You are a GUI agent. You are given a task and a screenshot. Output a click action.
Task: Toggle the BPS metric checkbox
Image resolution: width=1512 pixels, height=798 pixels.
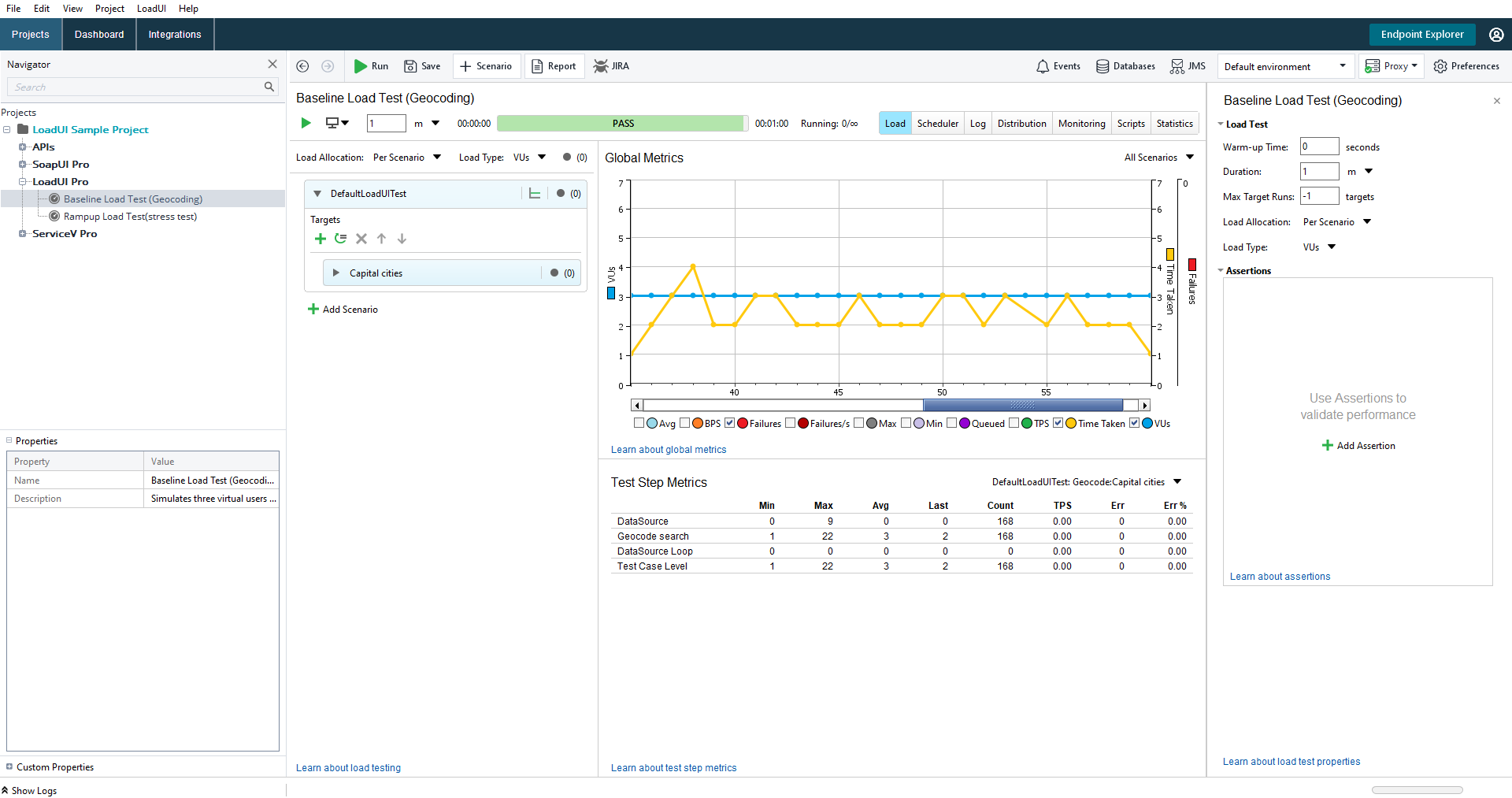pos(684,423)
